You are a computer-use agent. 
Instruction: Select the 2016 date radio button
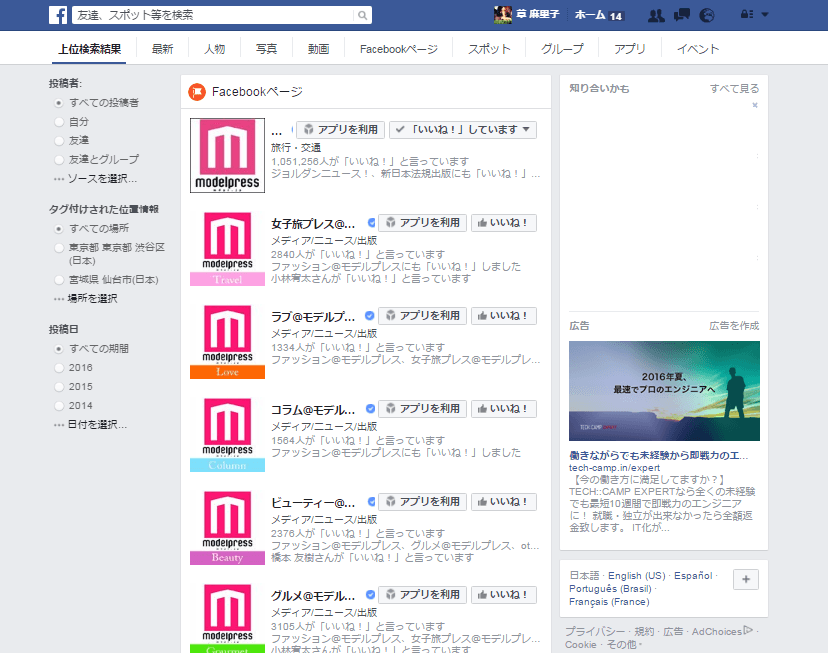pyautogui.click(x=59, y=368)
